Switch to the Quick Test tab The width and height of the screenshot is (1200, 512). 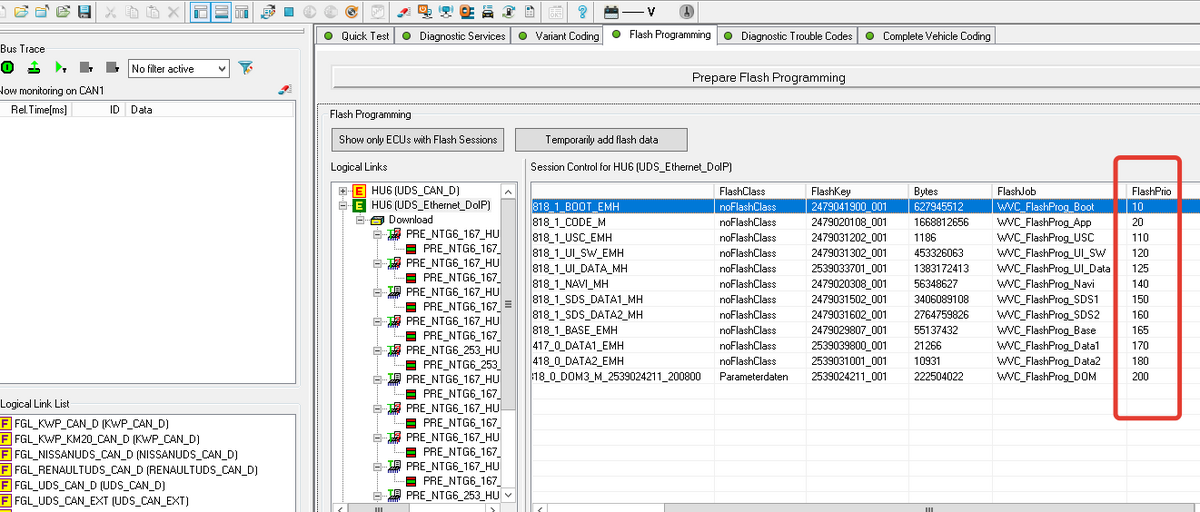[355, 36]
